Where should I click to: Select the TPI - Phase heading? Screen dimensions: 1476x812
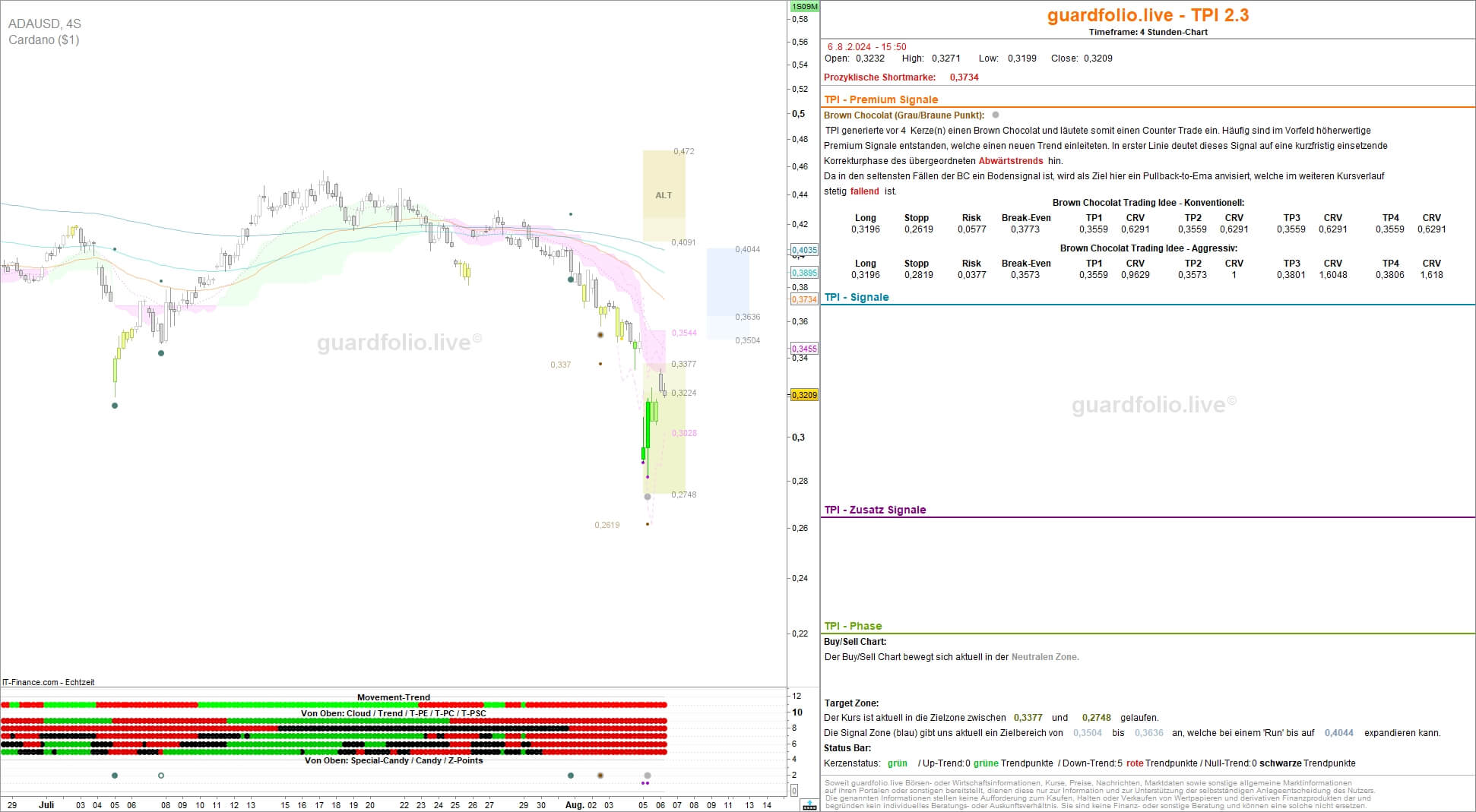(x=853, y=626)
